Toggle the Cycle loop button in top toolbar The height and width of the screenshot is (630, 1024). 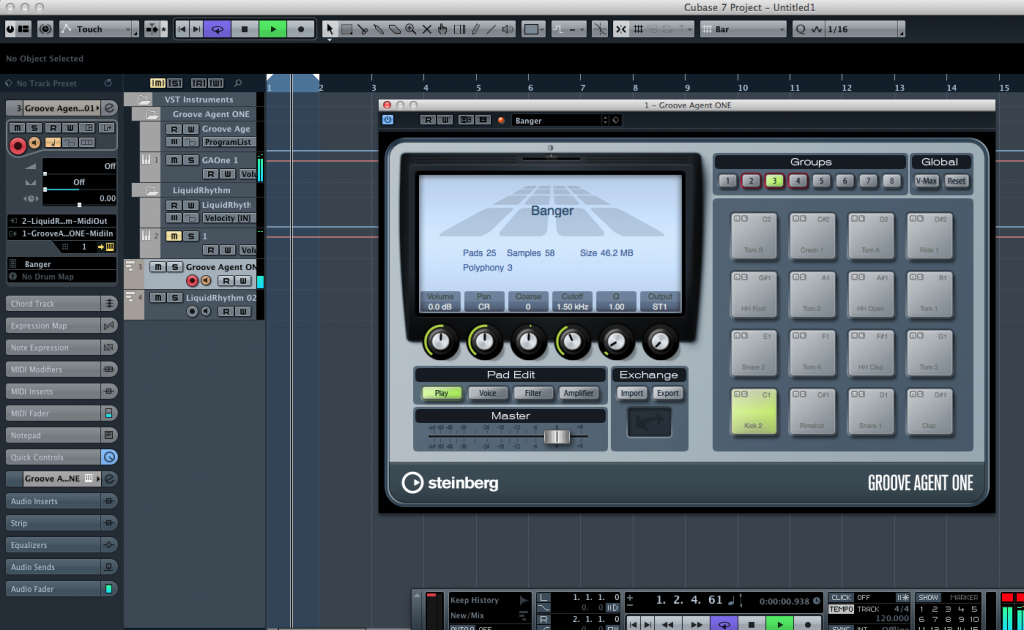click(x=217, y=29)
